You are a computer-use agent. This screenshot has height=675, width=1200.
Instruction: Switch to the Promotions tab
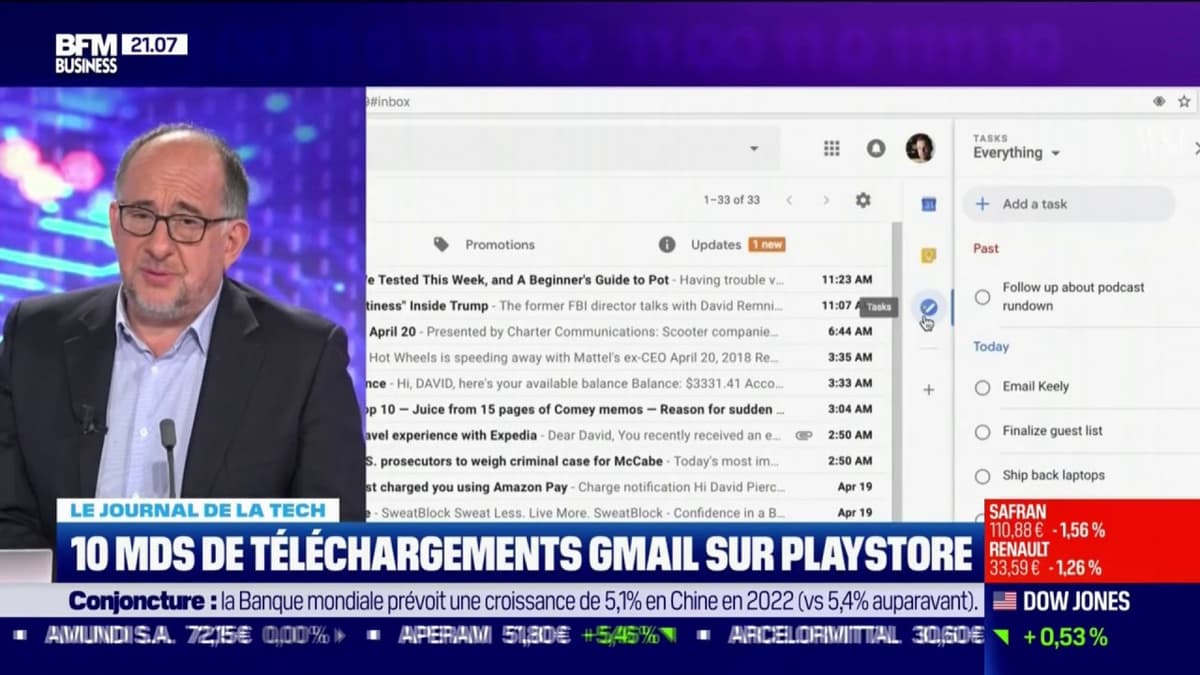tap(486, 244)
